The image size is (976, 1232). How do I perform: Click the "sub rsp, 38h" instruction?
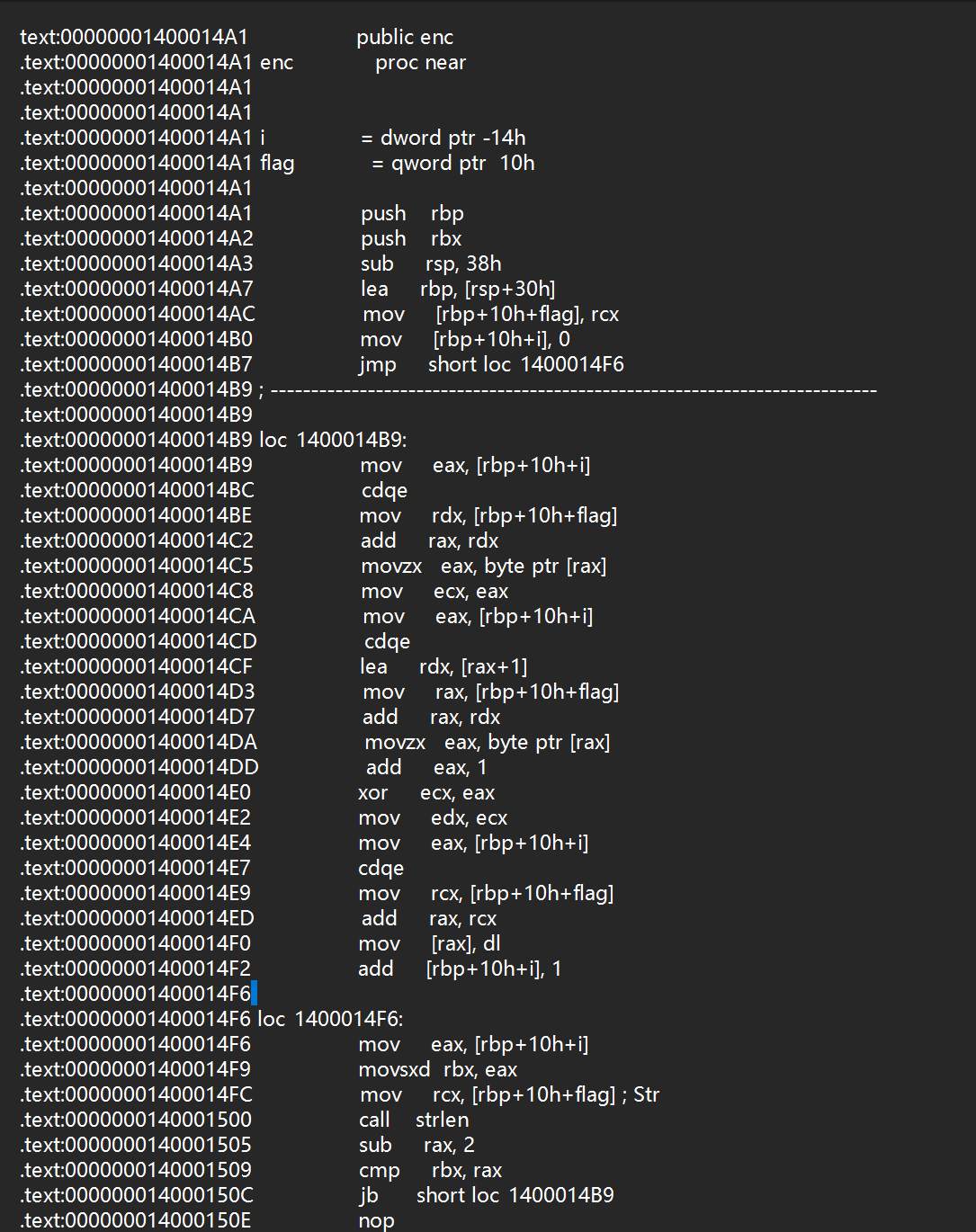pos(431,264)
